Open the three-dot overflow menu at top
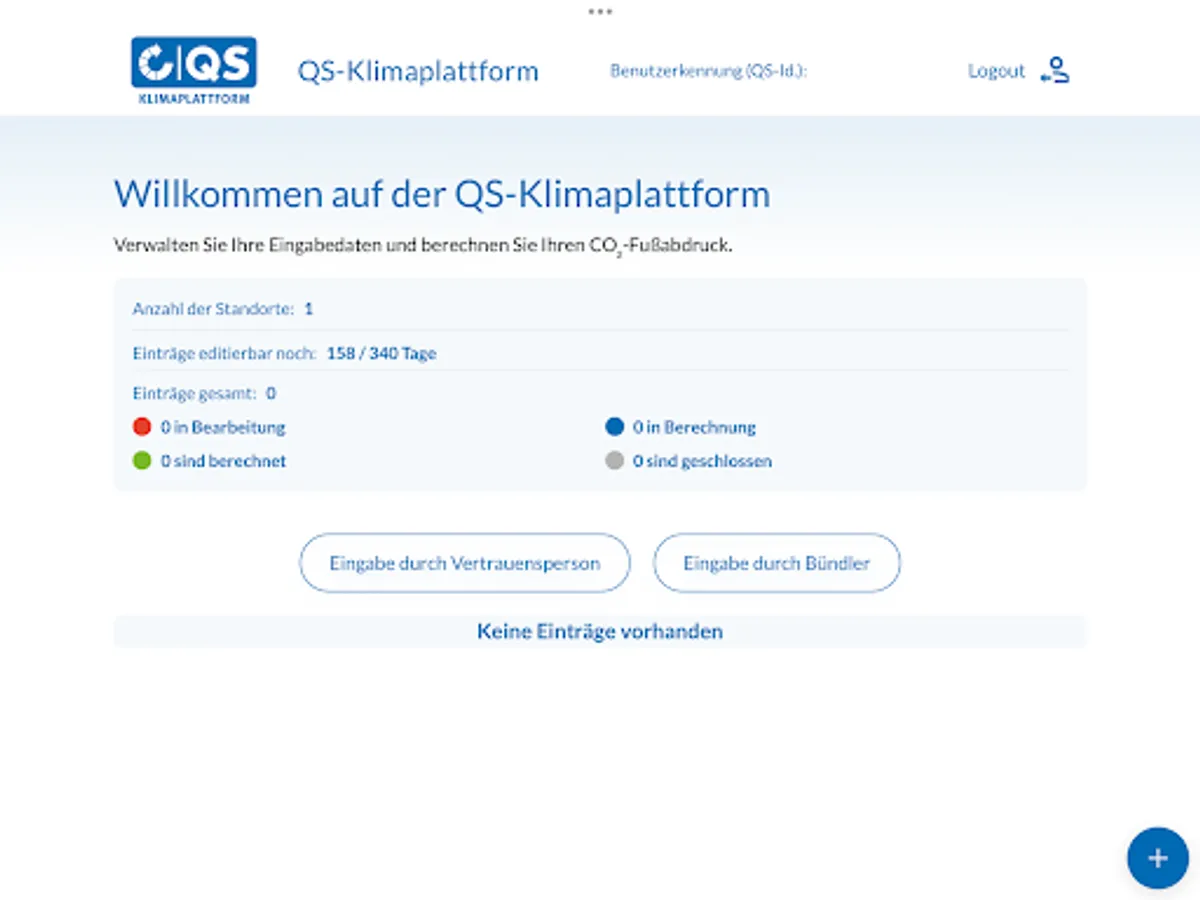The image size is (1200, 900). [x=599, y=12]
